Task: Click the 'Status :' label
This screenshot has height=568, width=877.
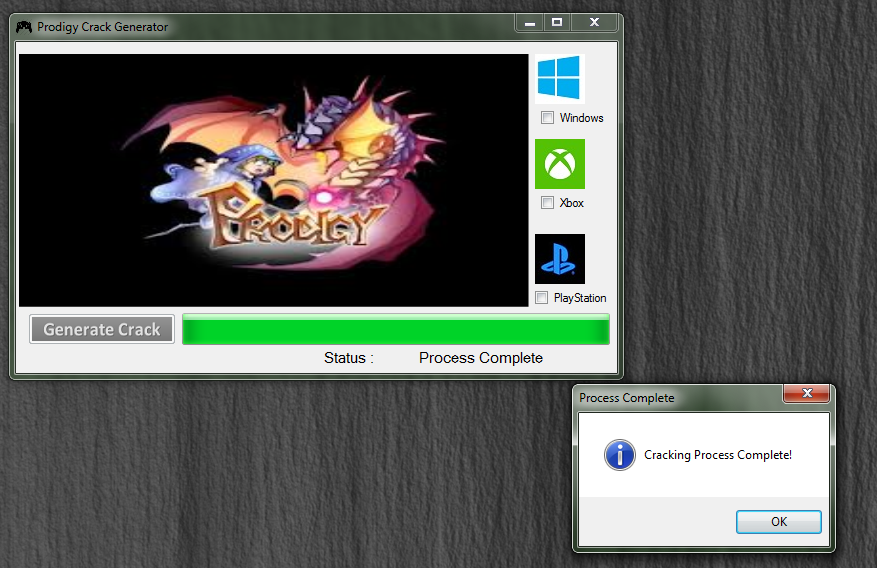Action: tap(349, 358)
